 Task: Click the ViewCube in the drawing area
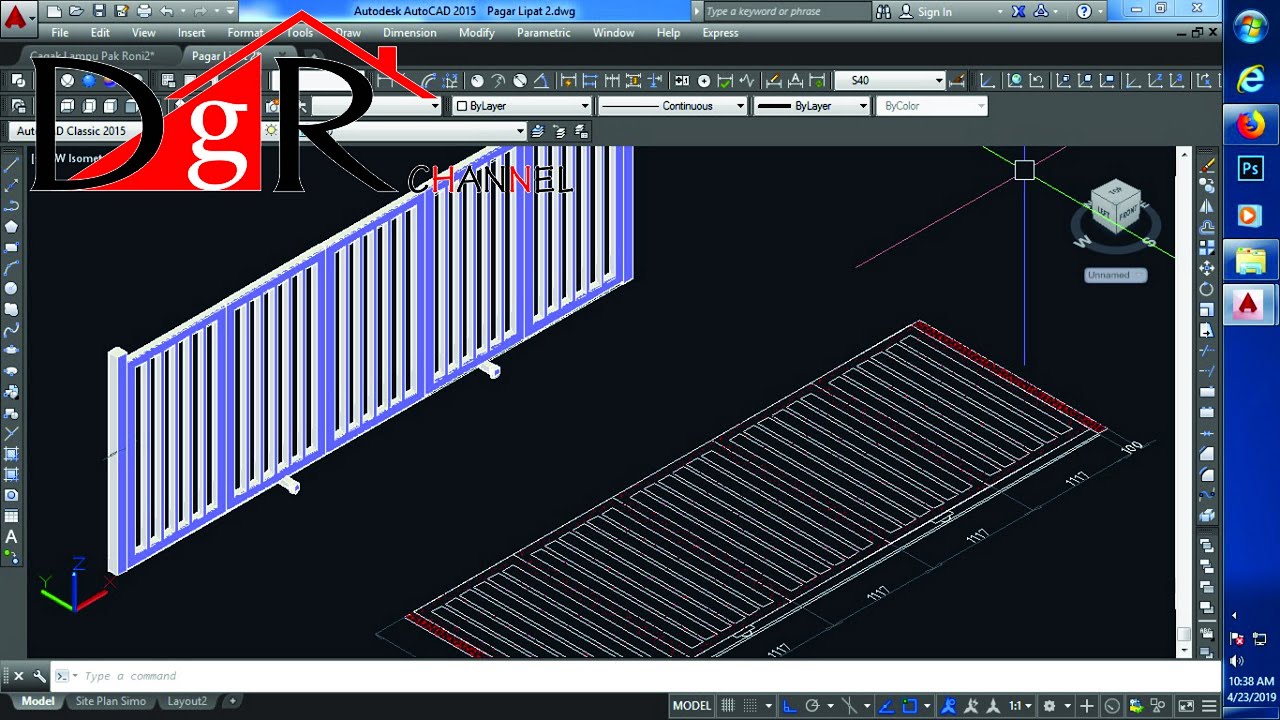1113,208
